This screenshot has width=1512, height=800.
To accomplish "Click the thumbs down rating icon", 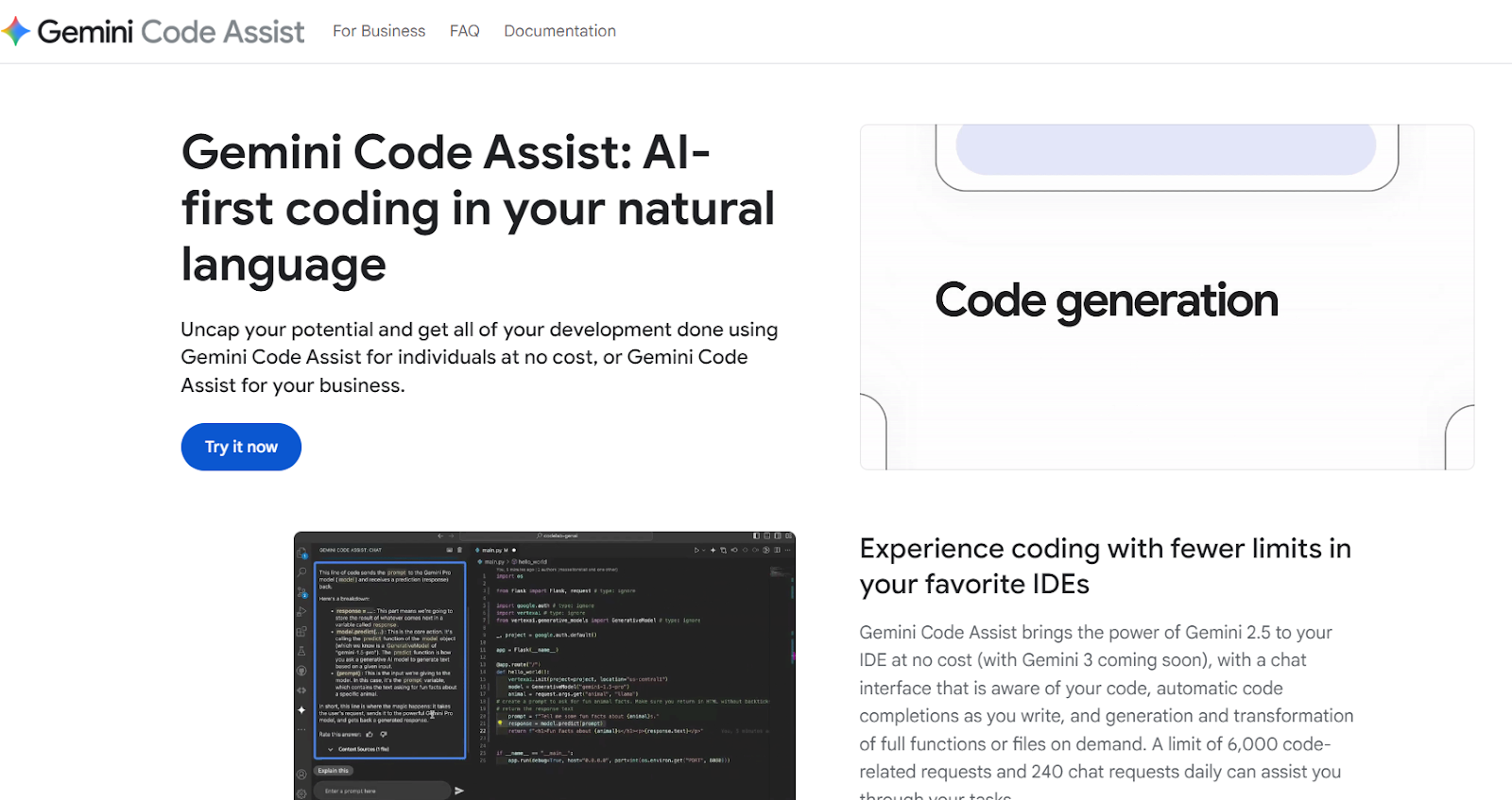I will 384,734.
